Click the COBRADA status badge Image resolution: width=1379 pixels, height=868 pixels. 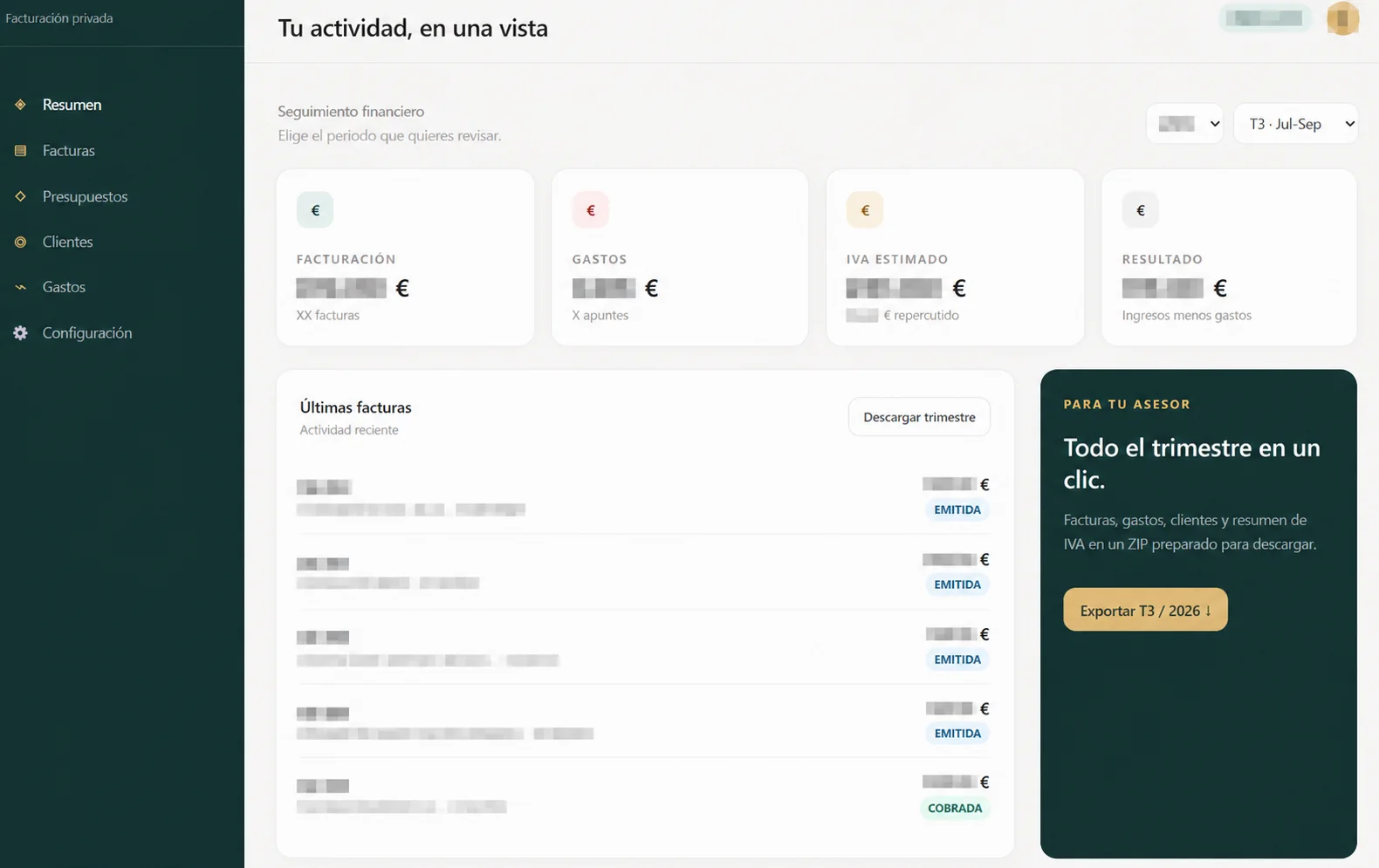[x=955, y=808]
